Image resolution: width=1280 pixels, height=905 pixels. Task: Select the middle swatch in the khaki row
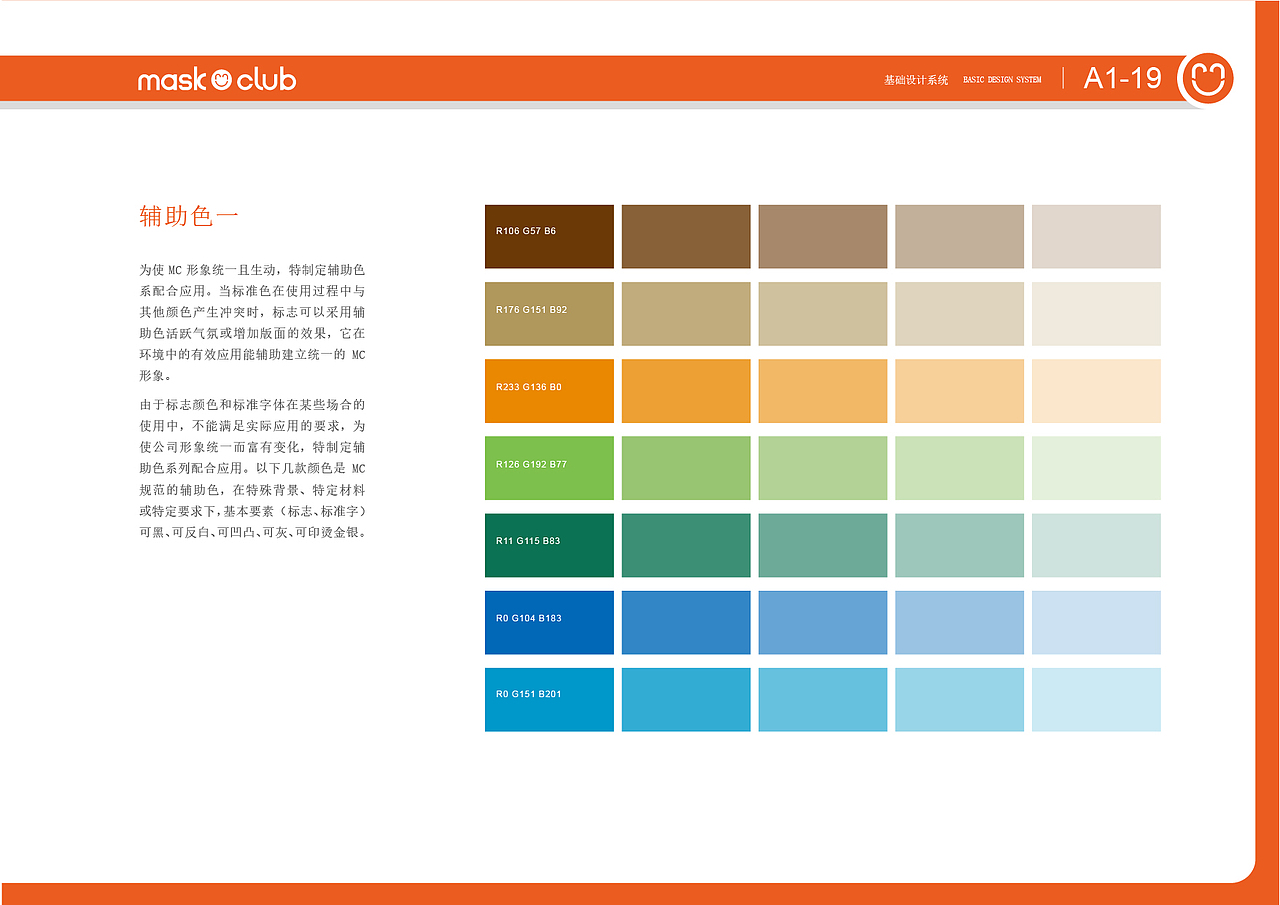click(823, 314)
